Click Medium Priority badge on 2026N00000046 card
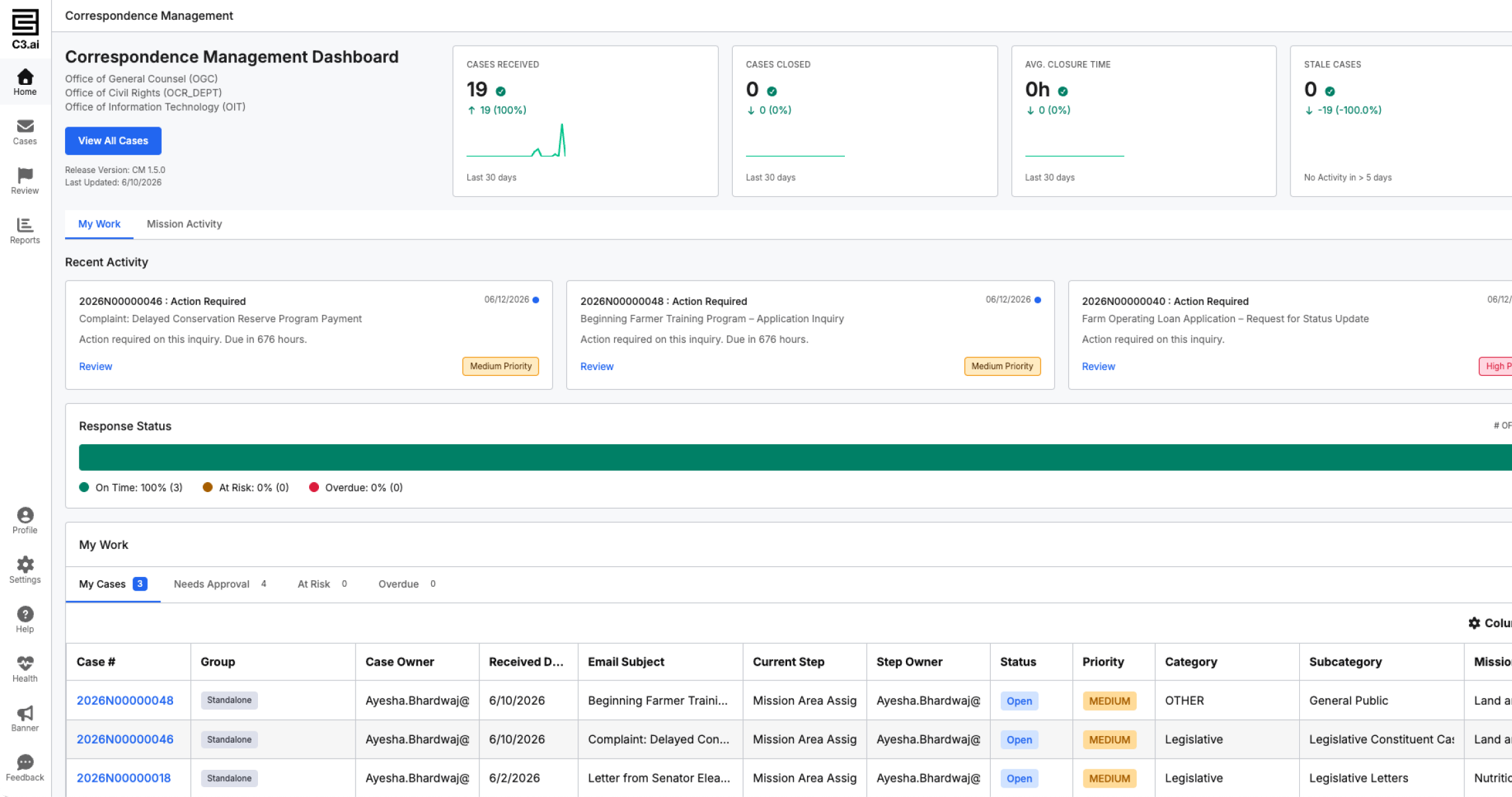Viewport: 1512px width, 797px height. tap(501, 367)
